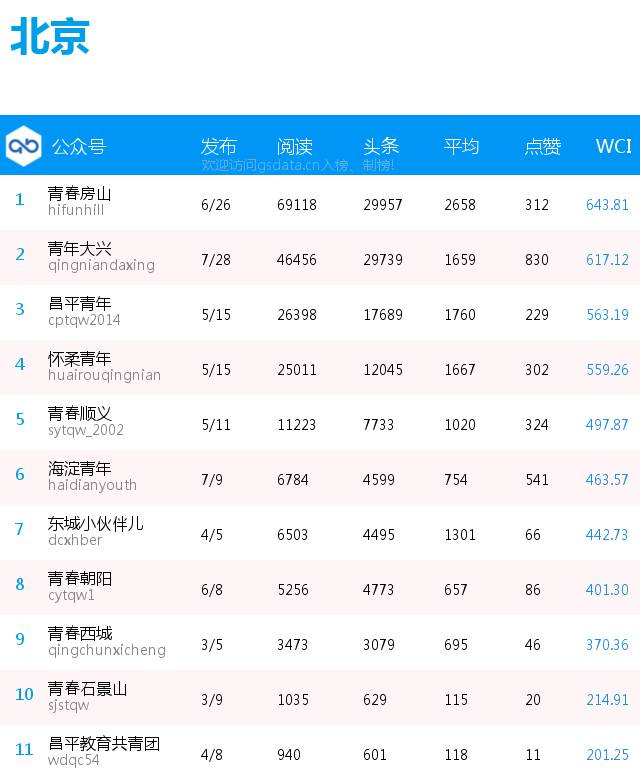The height and width of the screenshot is (778, 640).
Task: Select the 昌平教育共青团 account name
Action: click(x=104, y=743)
